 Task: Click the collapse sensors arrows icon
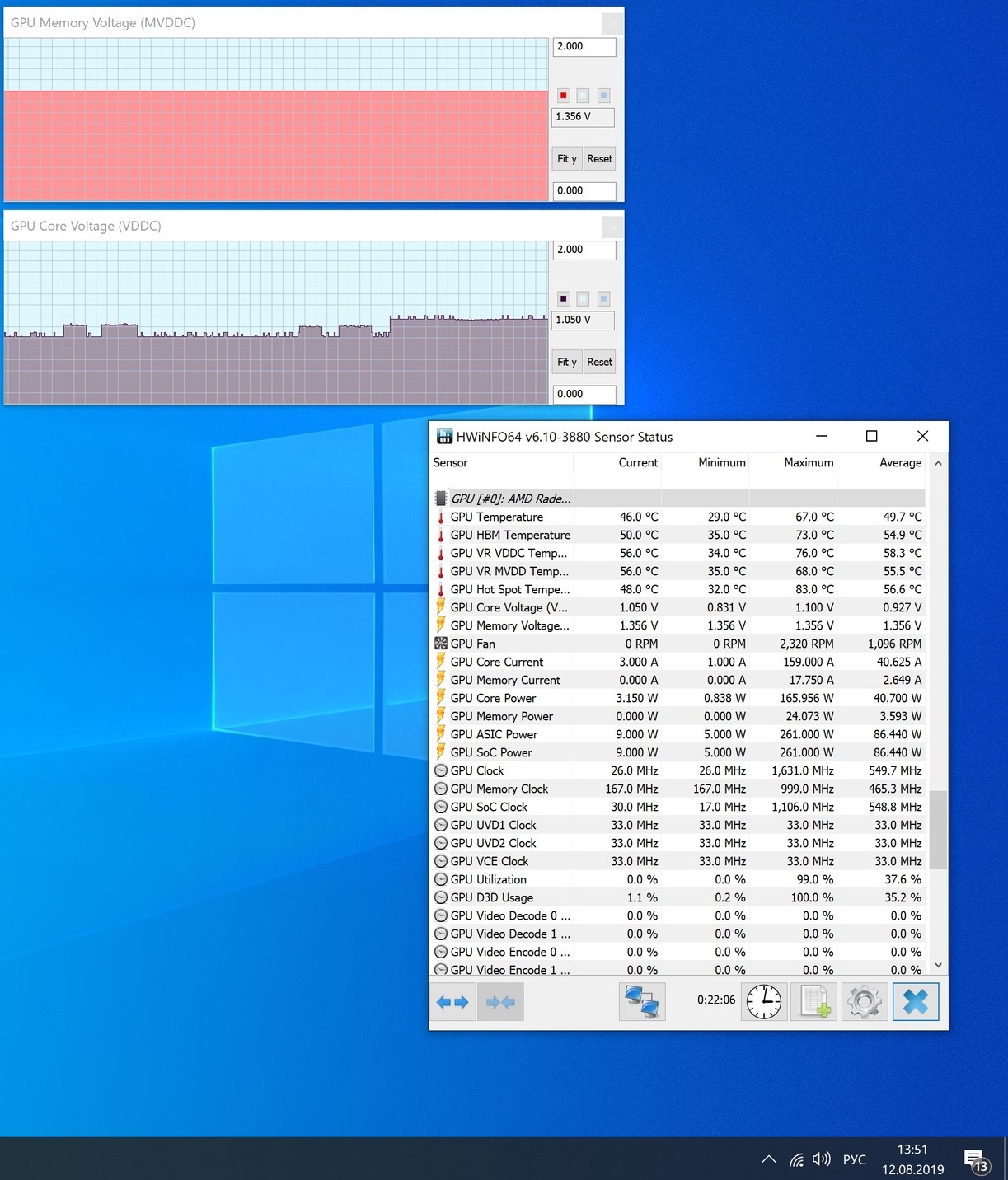coord(500,1002)
